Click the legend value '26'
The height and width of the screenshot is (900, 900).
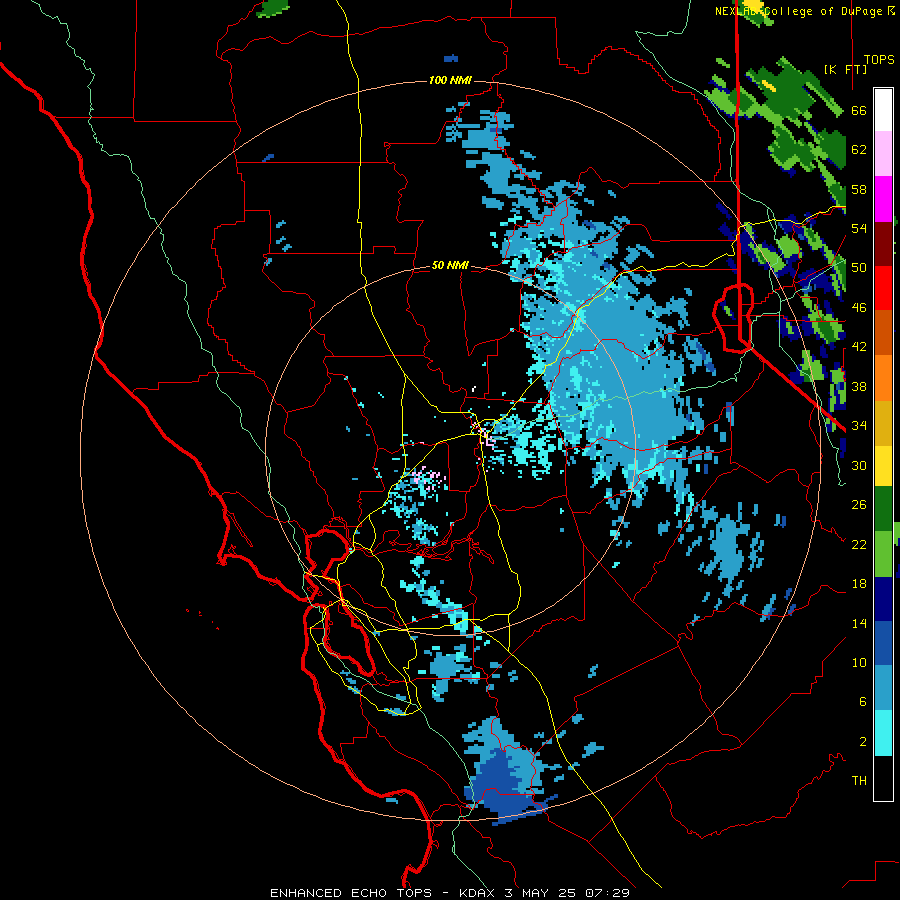click(859, 505)
